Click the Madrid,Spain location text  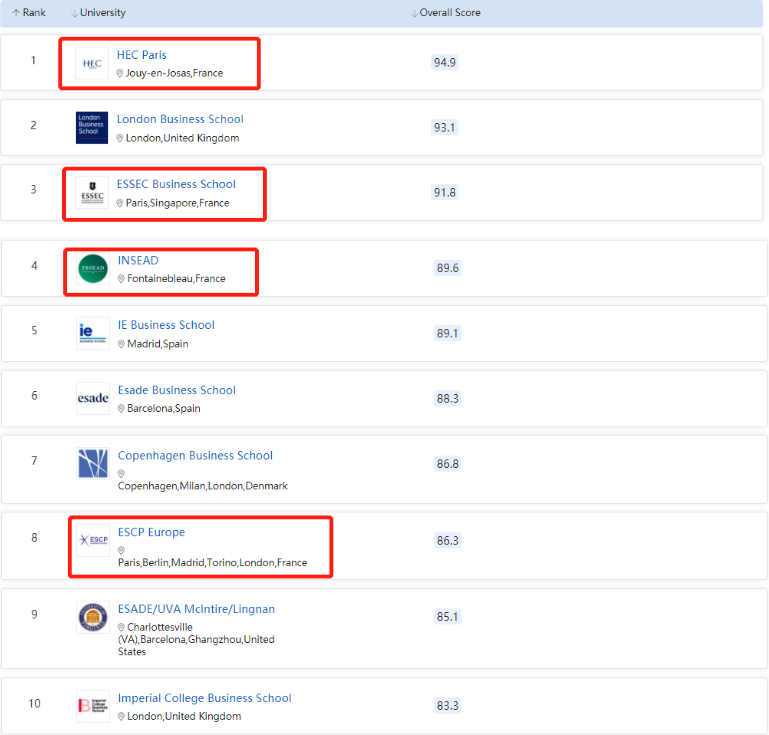tap(157, 344)
